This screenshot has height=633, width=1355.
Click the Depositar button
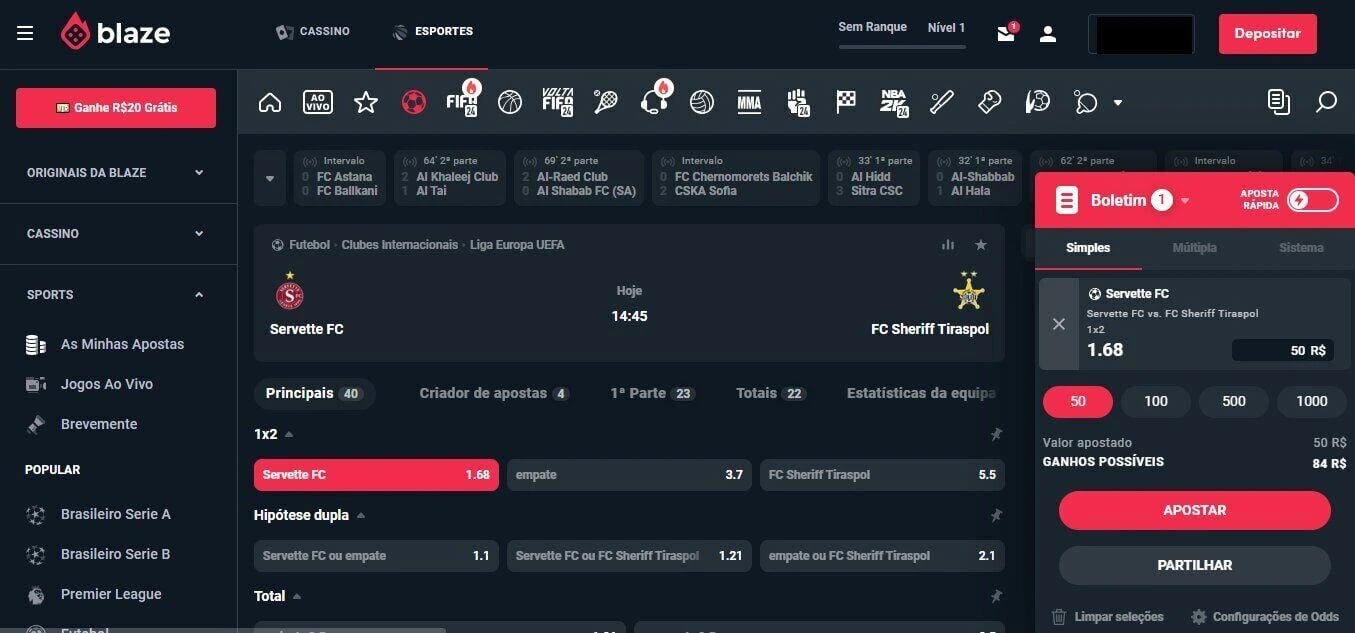(1267, 34)
